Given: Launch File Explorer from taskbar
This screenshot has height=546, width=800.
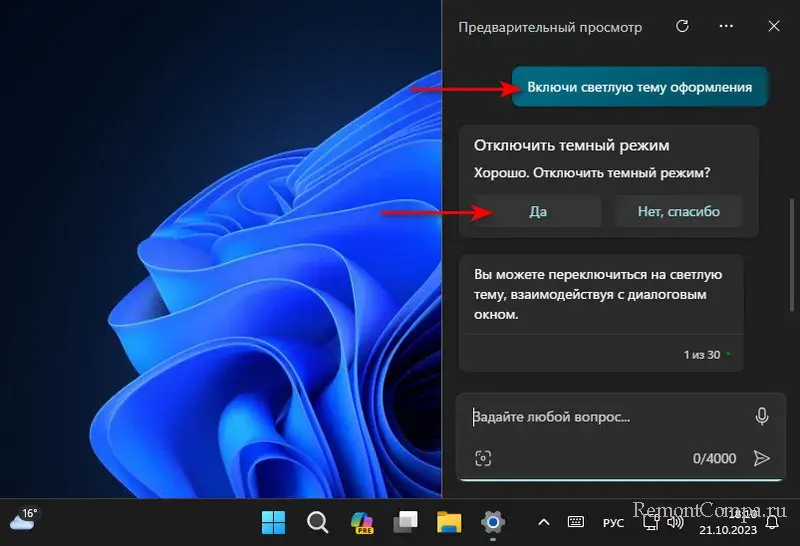Looking at the screenshot, I should tap(449, 522).
